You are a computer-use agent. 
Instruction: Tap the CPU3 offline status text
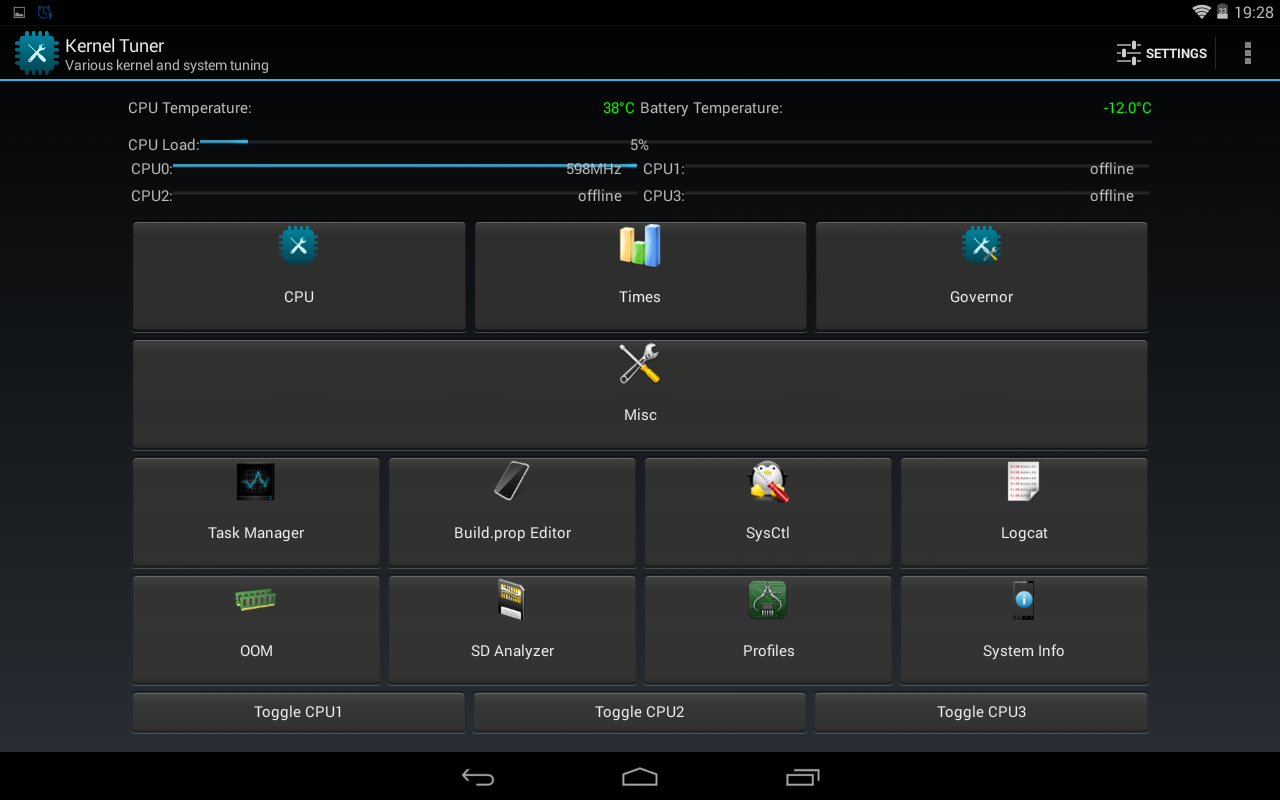pyautogui.click(x=1112, y=196)
